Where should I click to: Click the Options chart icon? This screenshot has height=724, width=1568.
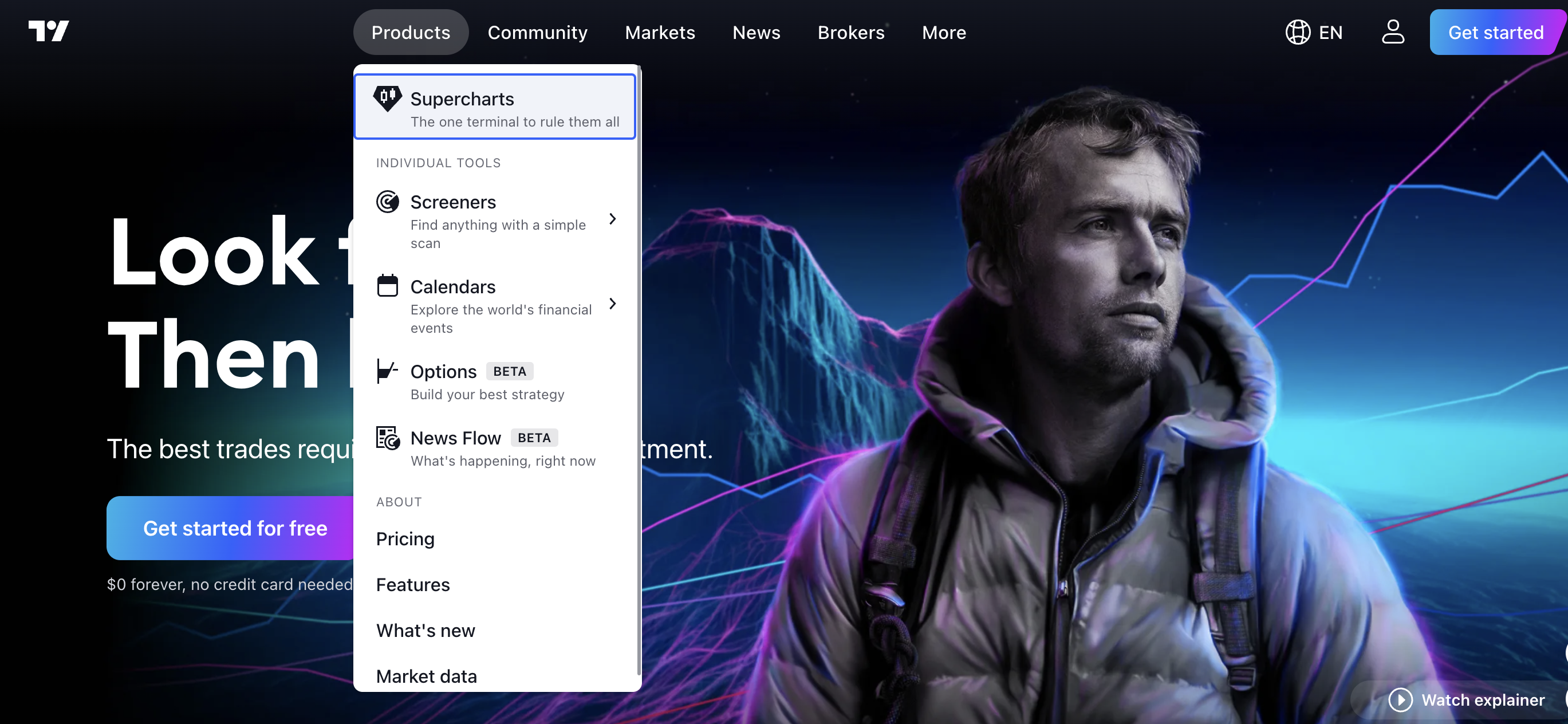387,370
